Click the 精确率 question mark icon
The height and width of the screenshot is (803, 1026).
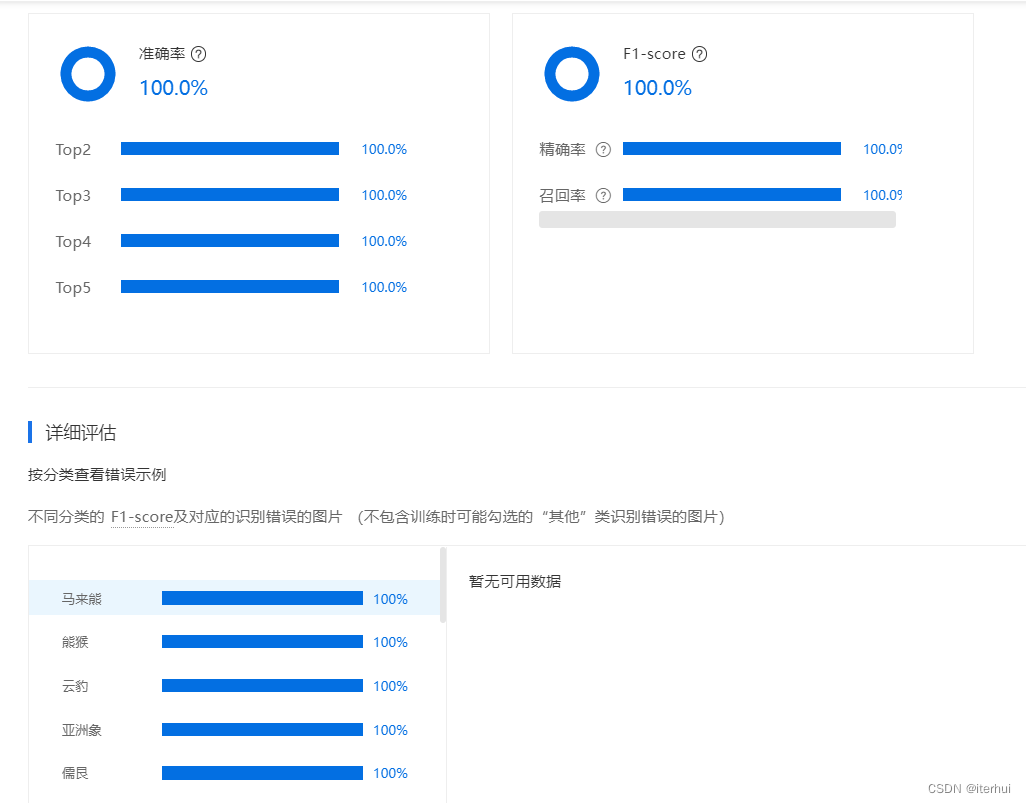click(x=603, y=148)
